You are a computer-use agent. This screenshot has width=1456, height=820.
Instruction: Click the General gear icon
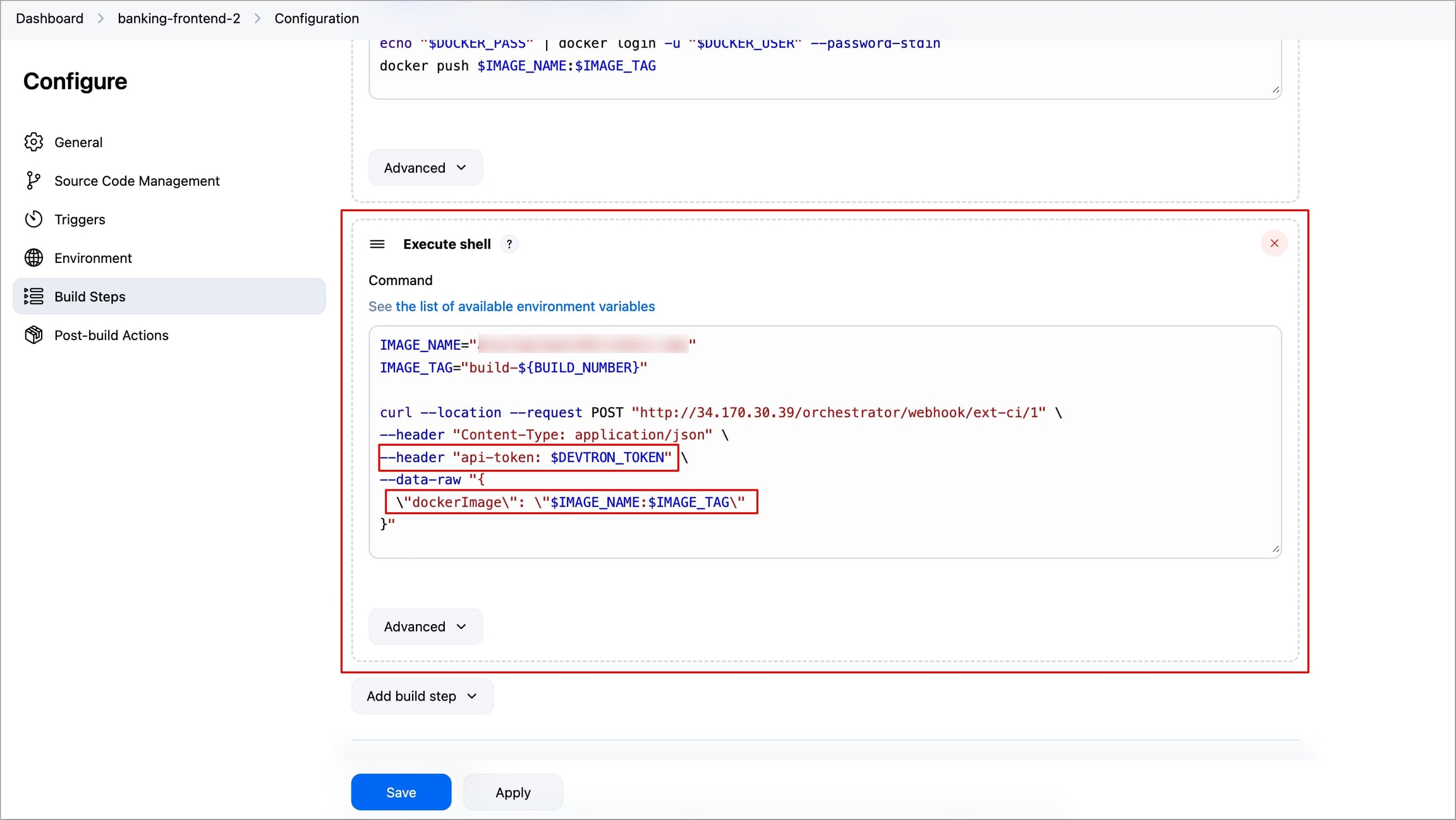[33, 142]
